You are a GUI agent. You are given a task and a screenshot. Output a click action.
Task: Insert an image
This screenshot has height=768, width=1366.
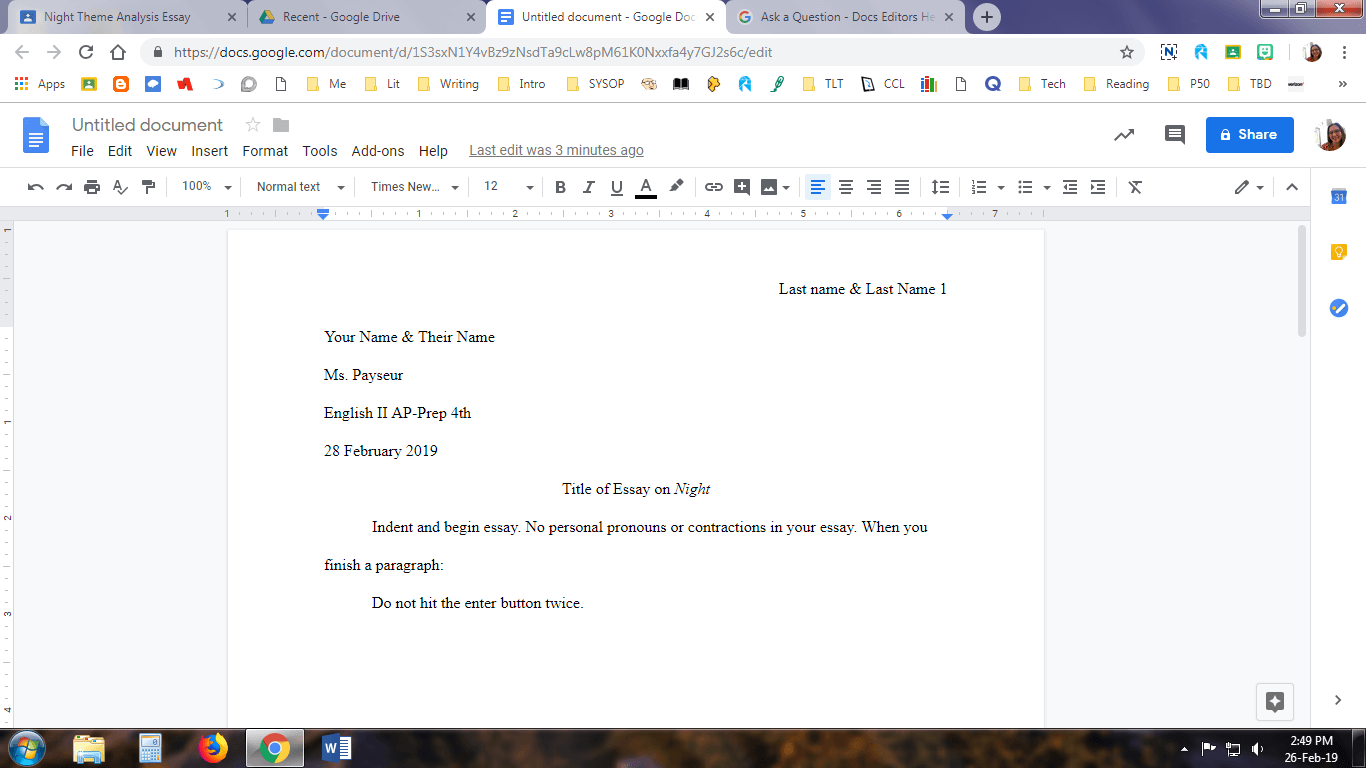coord(768,186)
